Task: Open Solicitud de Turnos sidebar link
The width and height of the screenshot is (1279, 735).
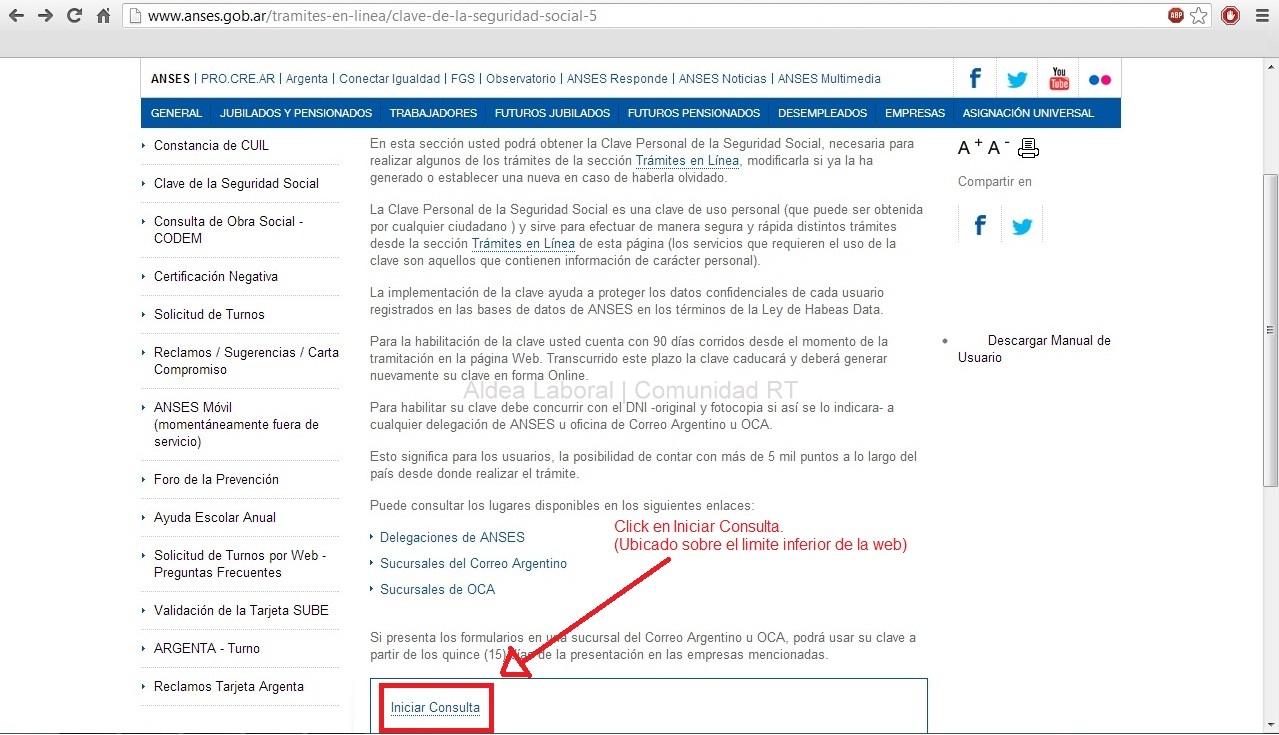Action: click(209, 314)
